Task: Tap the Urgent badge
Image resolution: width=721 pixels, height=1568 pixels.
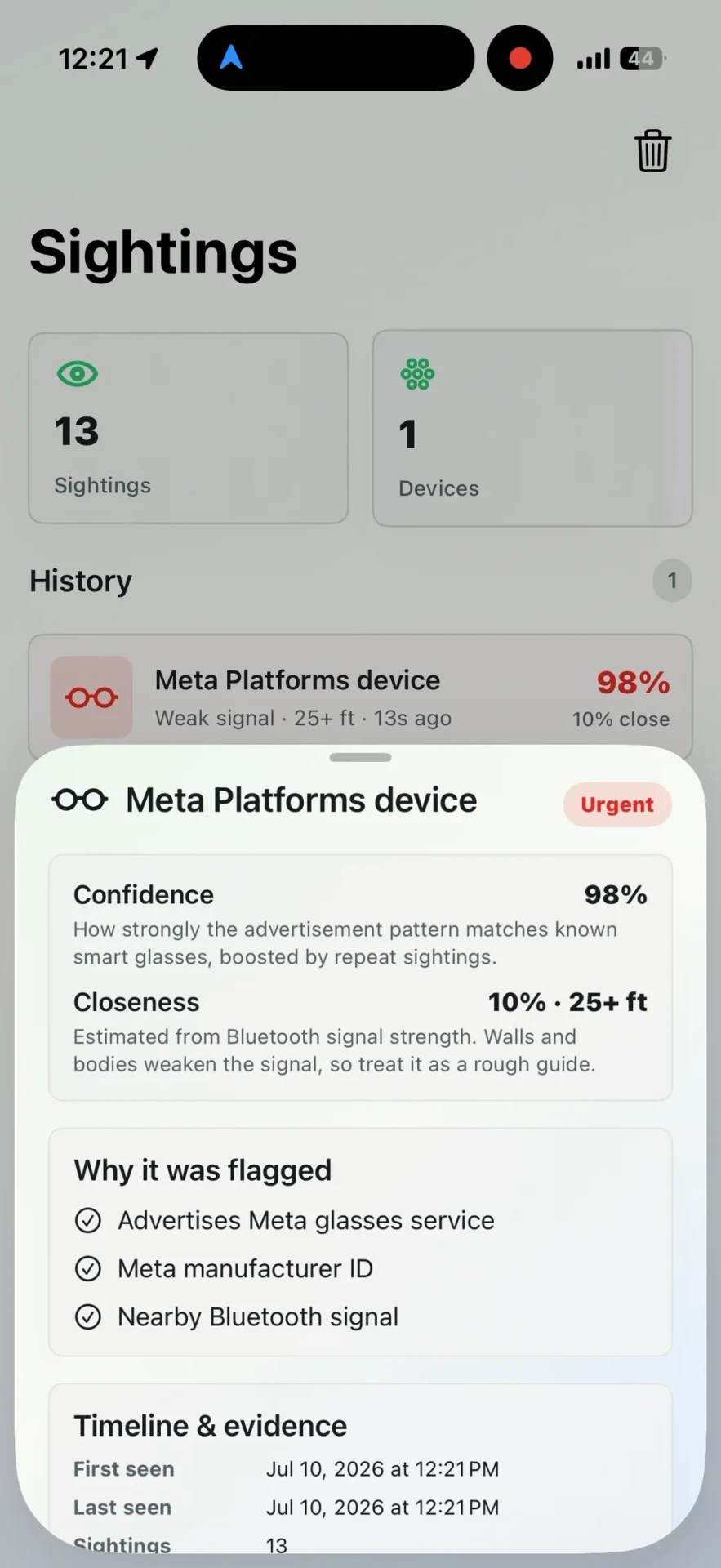Action: [x=617, y=804]
